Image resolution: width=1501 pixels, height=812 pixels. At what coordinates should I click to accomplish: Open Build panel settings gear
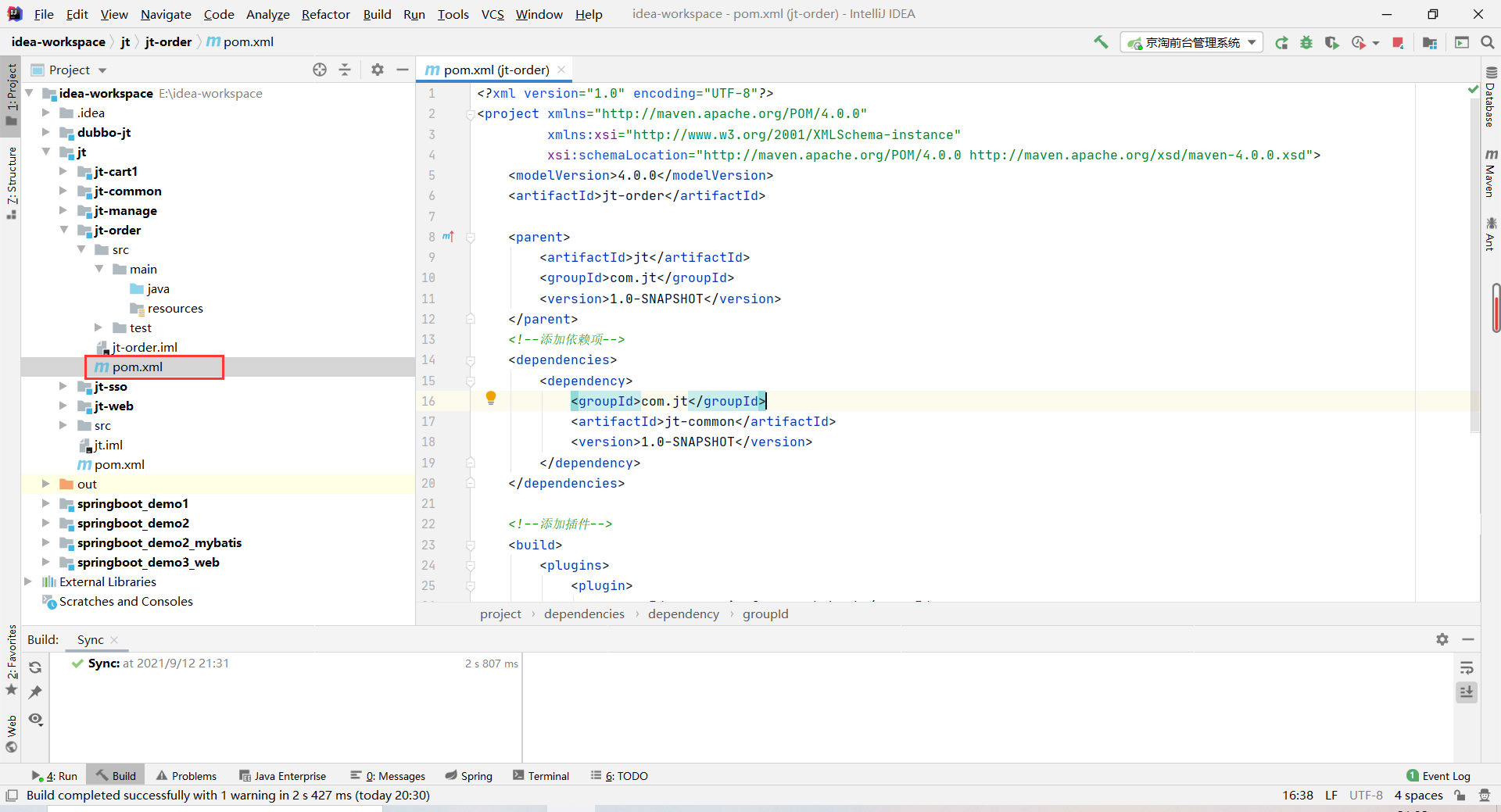(x=1442, y=639)
